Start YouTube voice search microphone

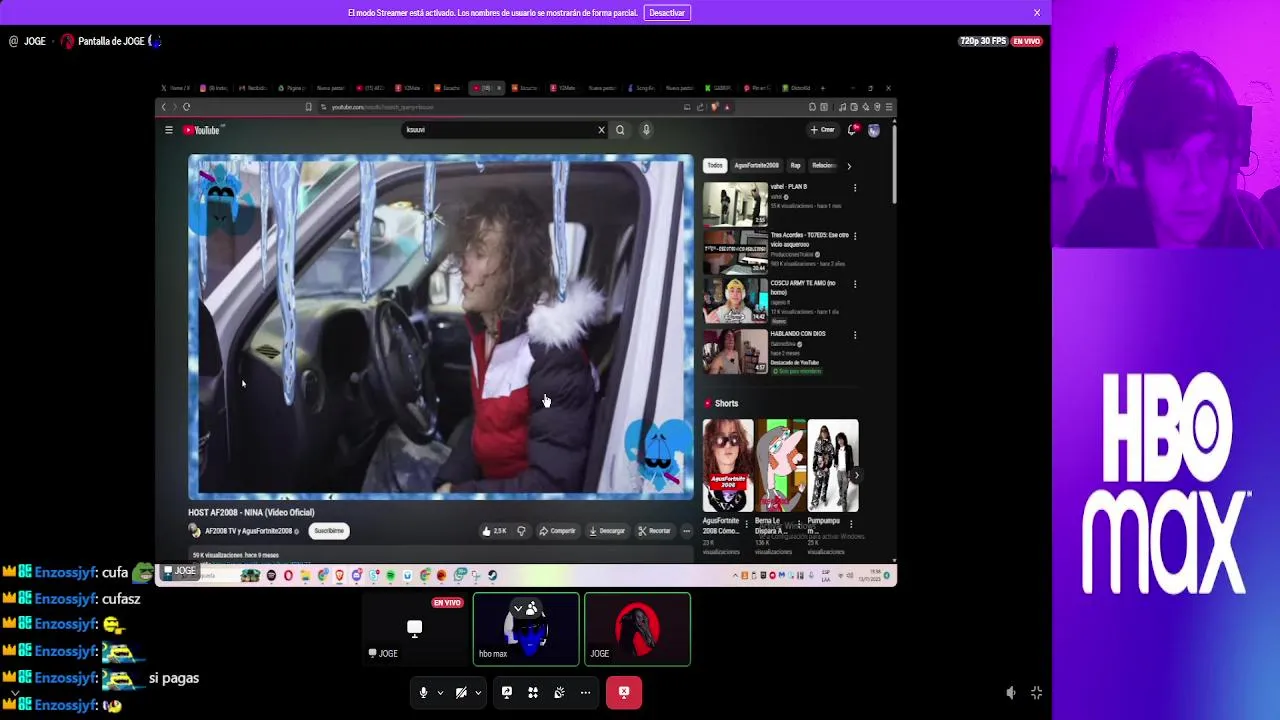click(x=646, y=130)
